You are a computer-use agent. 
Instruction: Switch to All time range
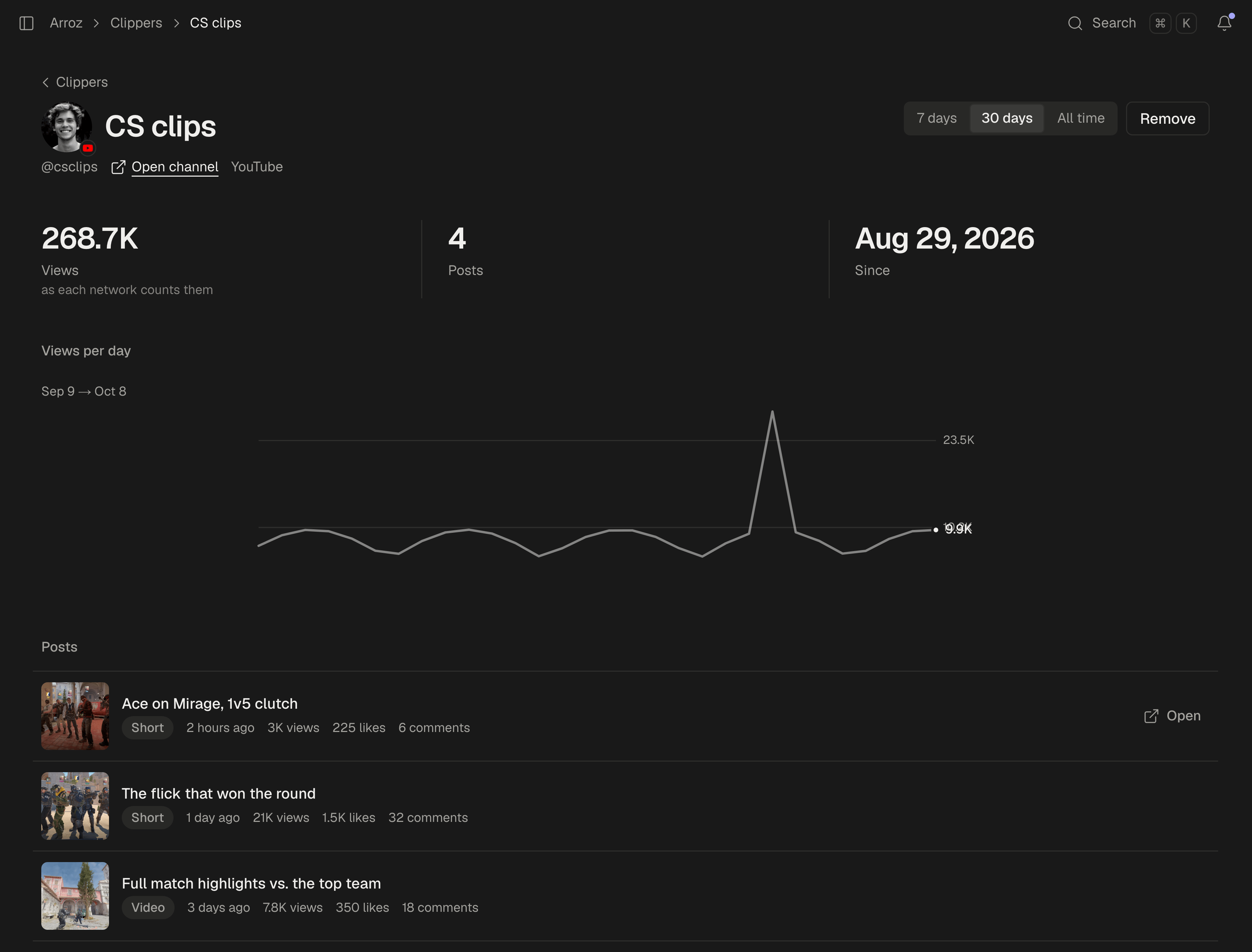(x=1080, y=118)
